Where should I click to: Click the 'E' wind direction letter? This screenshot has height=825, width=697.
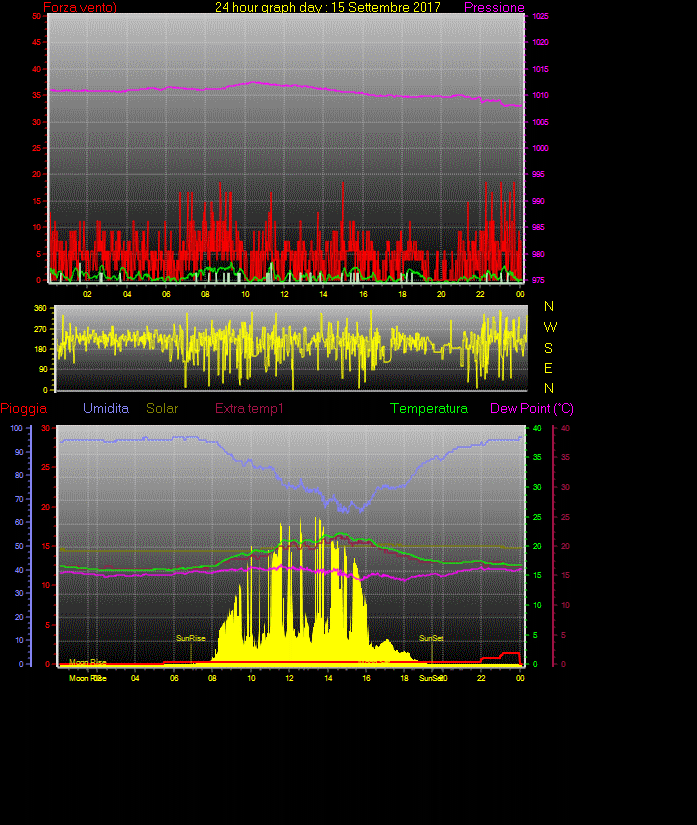pos(548,368)
